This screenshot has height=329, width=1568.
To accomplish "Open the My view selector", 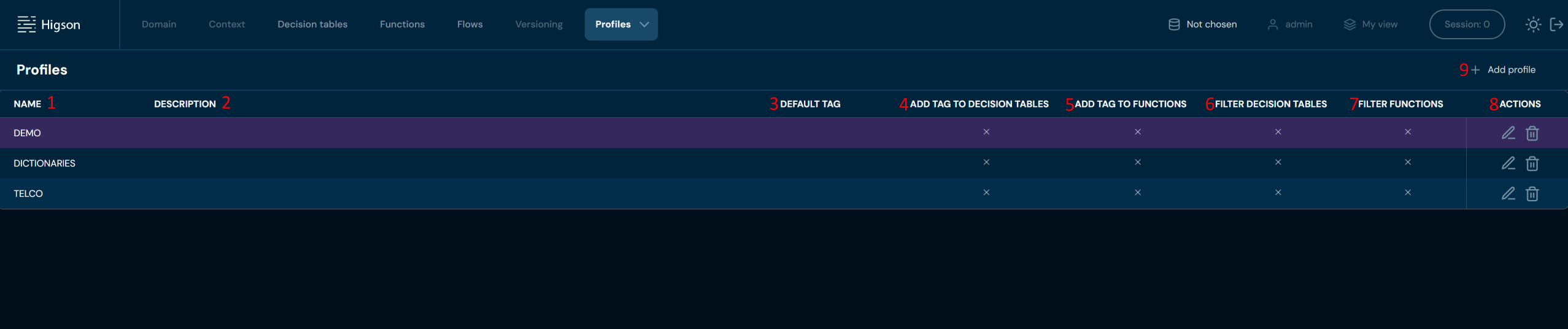I will 1370,25.
